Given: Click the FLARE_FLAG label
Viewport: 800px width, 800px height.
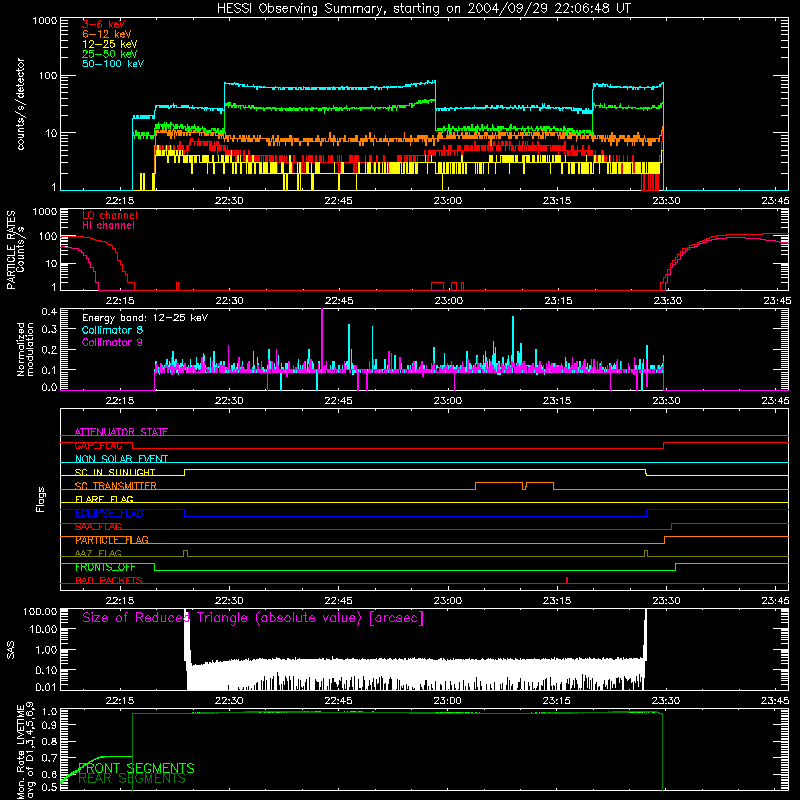Looking at the screenshot, I should pyautogui.click(x=104, y=499).
